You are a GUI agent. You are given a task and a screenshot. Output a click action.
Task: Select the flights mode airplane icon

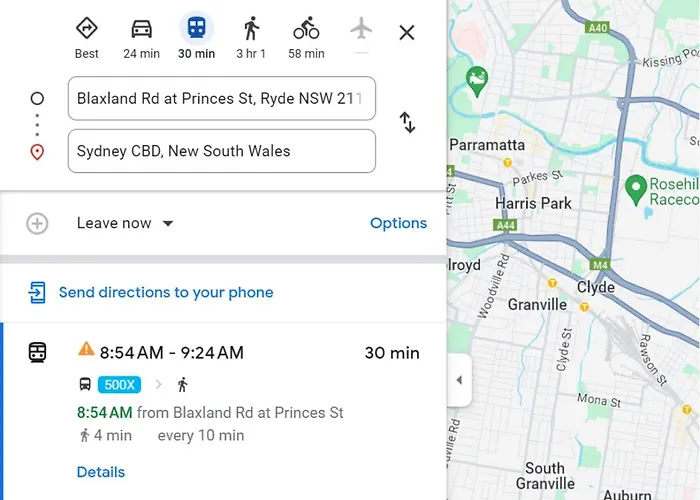[x=361, y=29]
